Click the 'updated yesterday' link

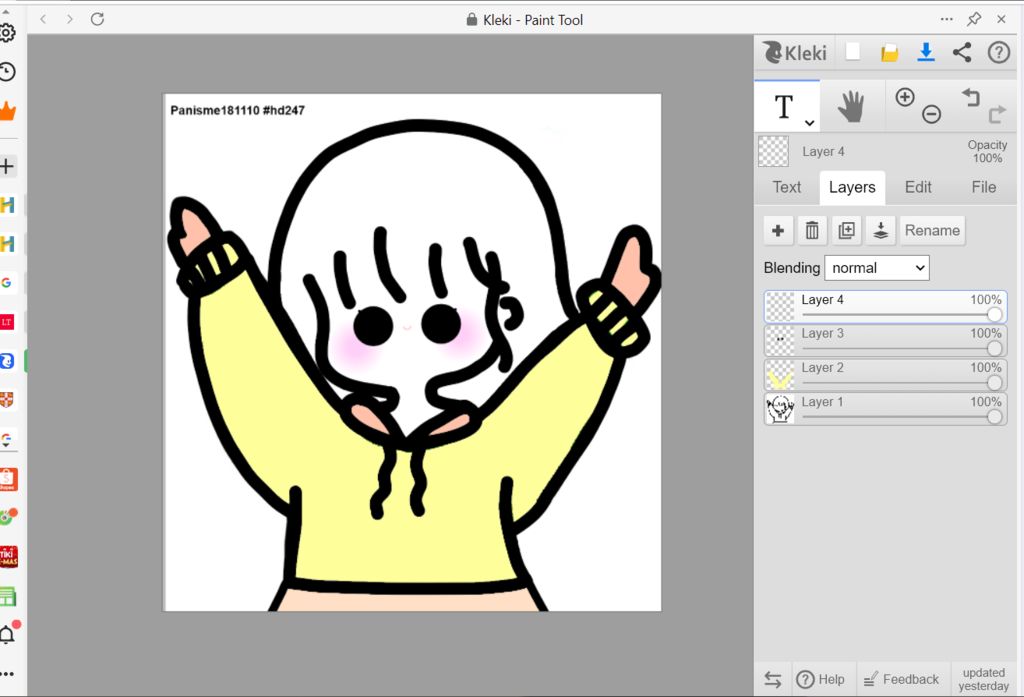(x=984, y=679)
